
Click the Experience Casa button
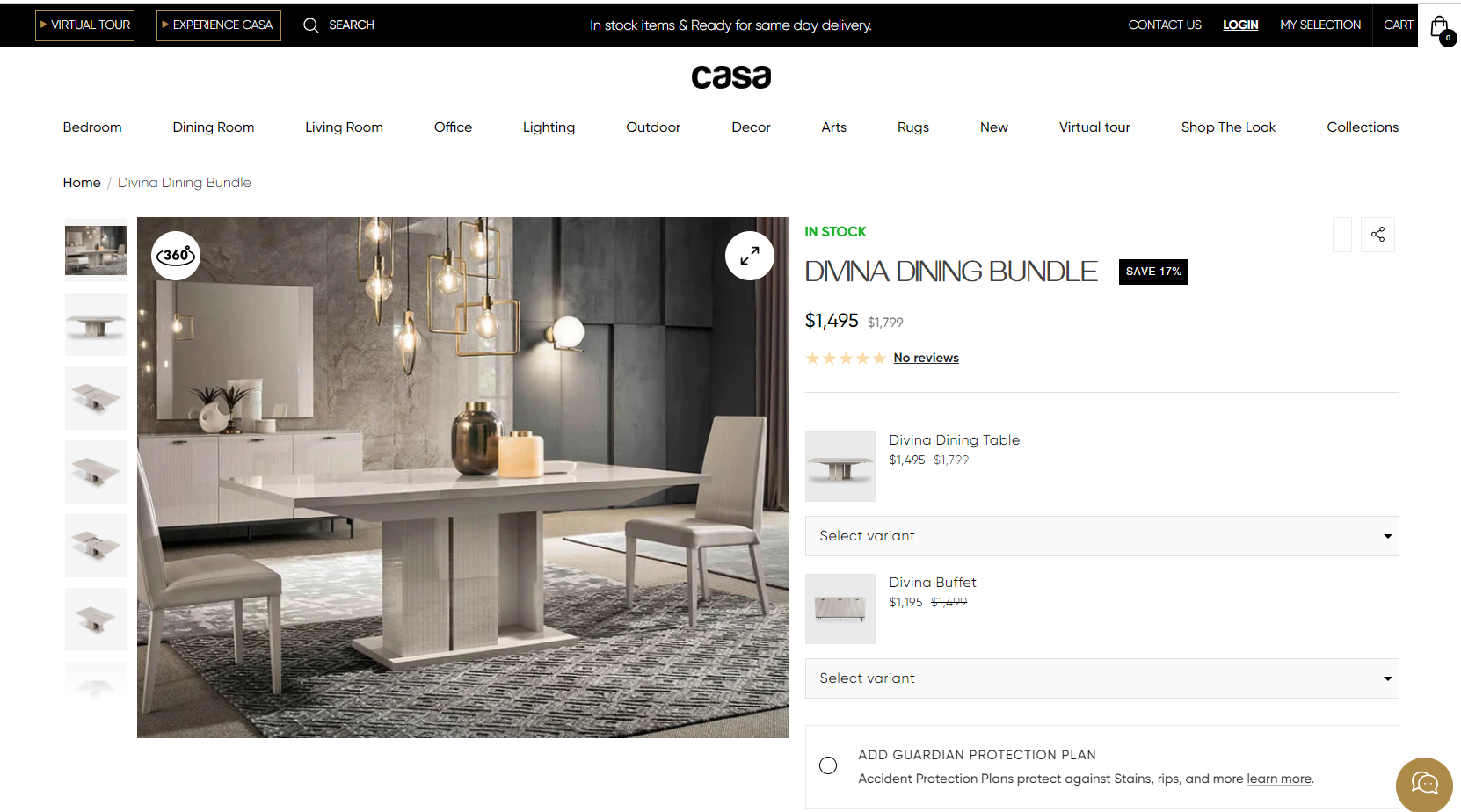tap(219, 25)
